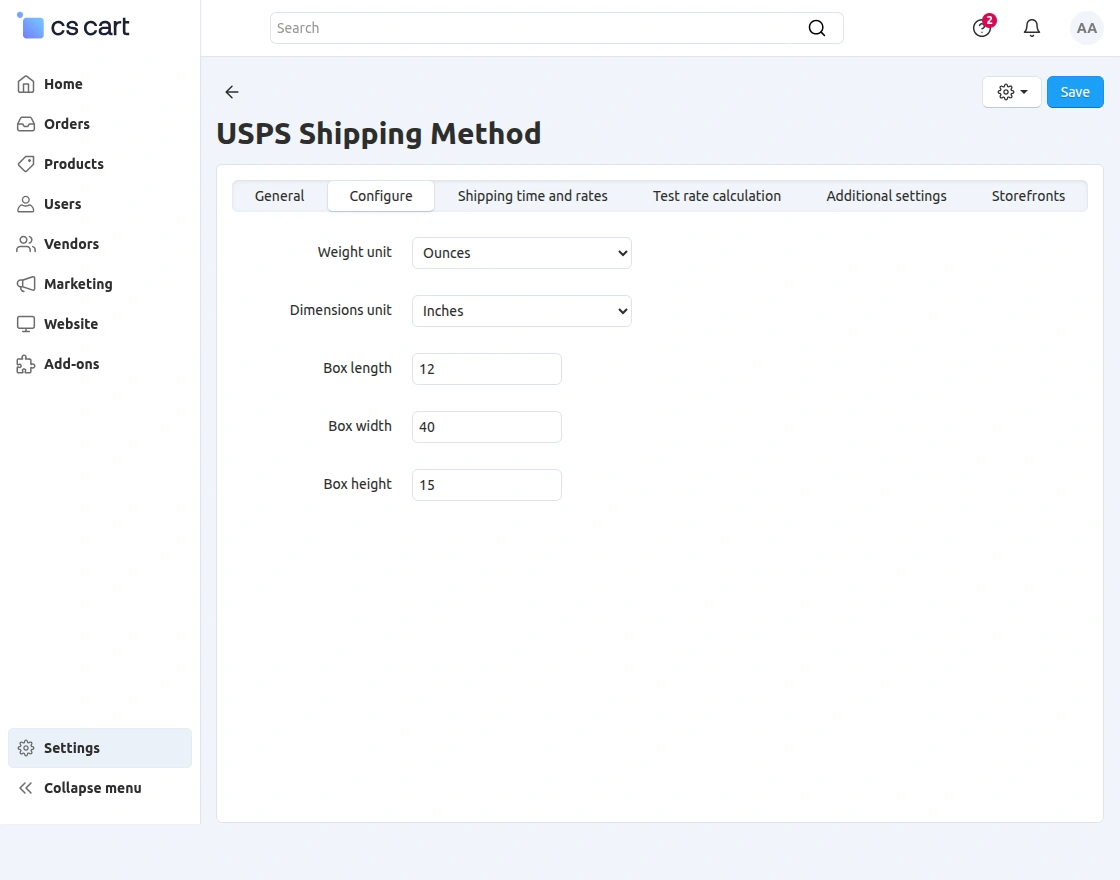The height and width of the screenshot is (880, 1120).
Task: Click the Weight unit label
Action: pos(354,252)
